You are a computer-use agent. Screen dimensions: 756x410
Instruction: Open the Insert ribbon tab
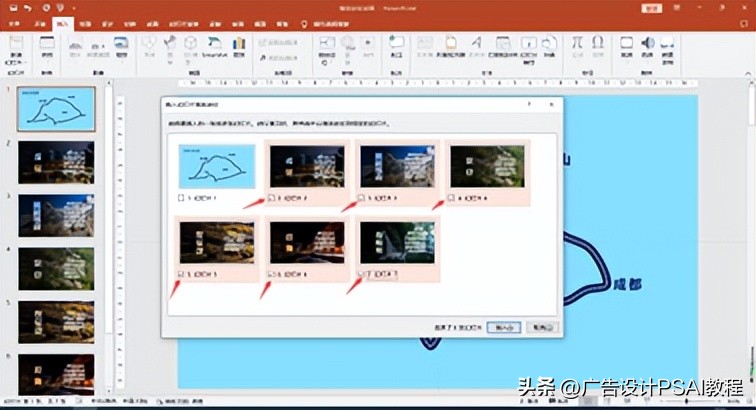click(62, 24)
